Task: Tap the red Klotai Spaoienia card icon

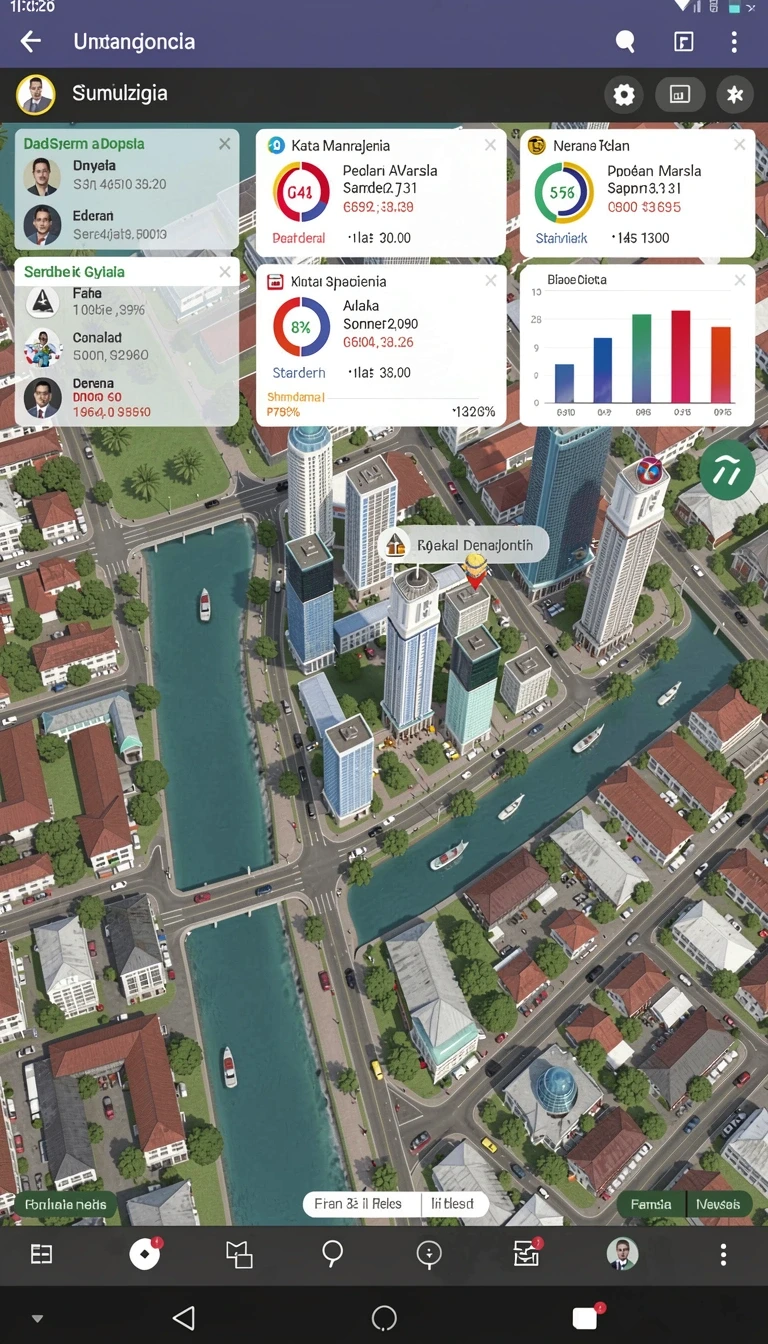Action: (x=276, y=282)
